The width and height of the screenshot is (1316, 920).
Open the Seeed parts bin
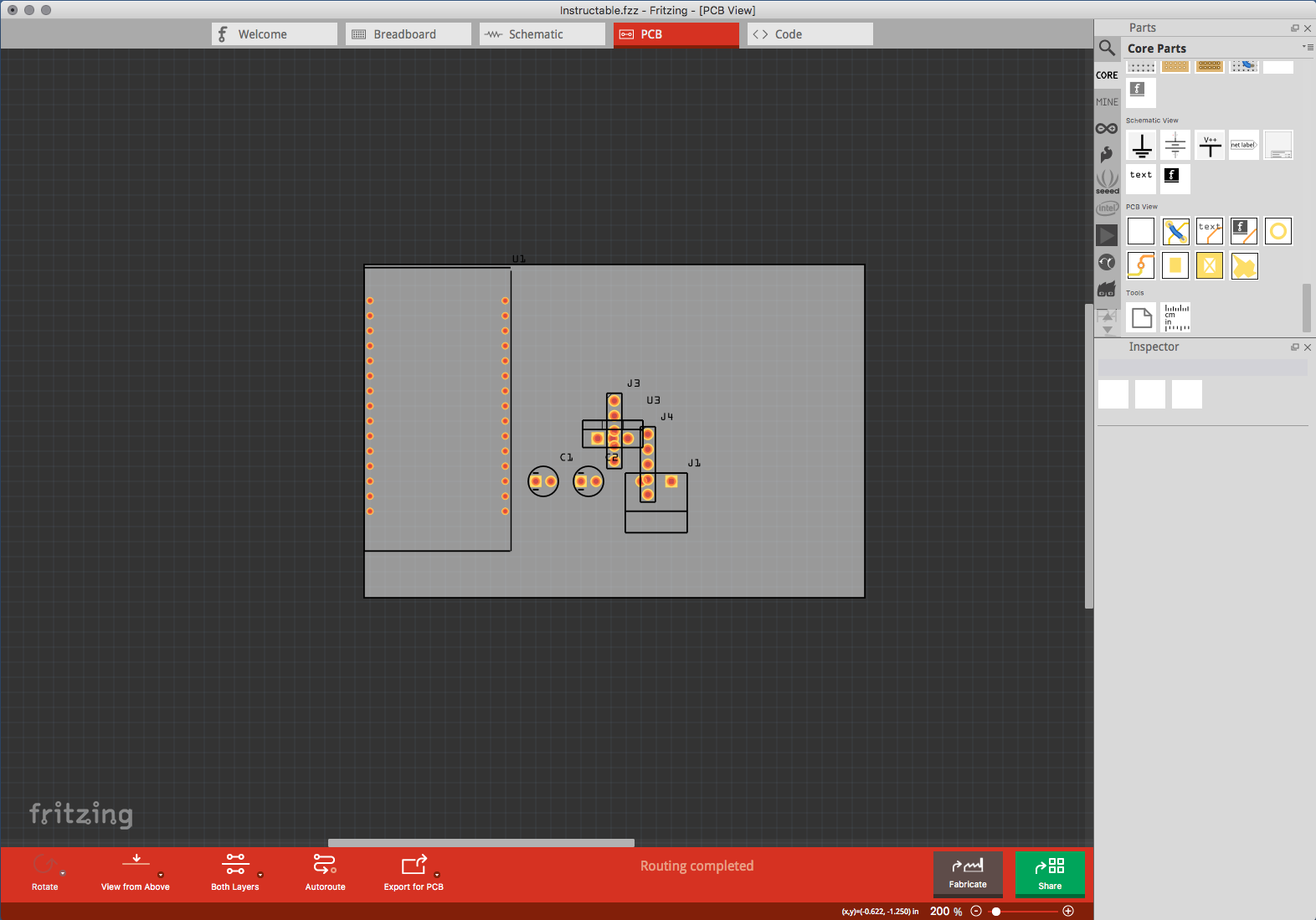[1107, 182]
